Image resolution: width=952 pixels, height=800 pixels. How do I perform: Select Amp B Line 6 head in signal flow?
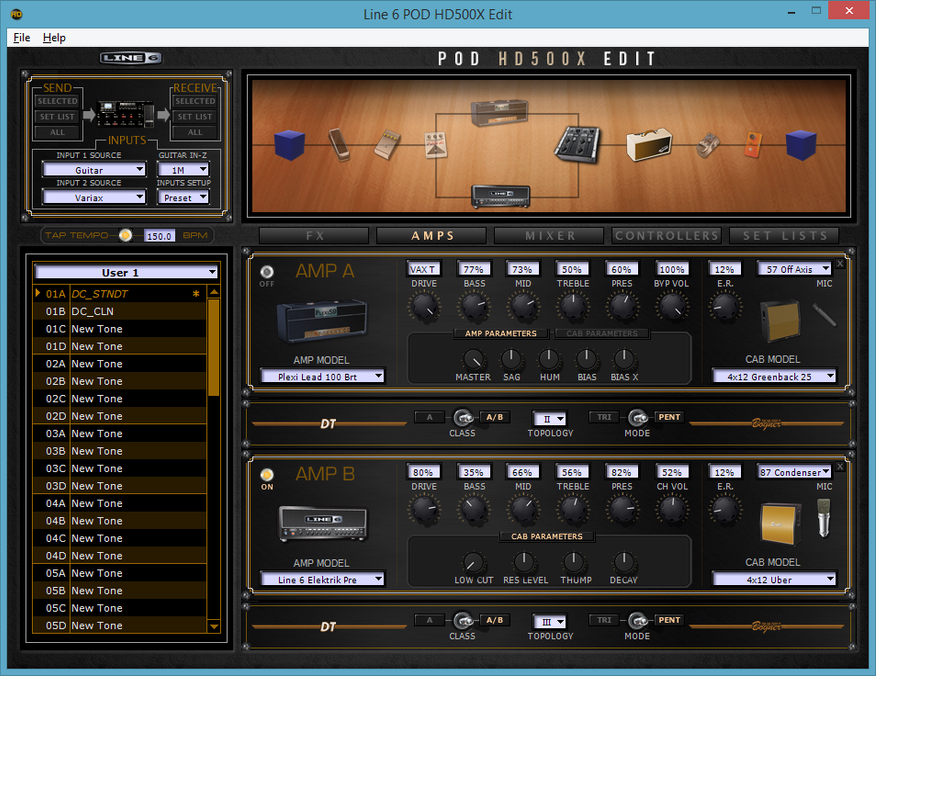pyautogui.click(x=501, y=196)
